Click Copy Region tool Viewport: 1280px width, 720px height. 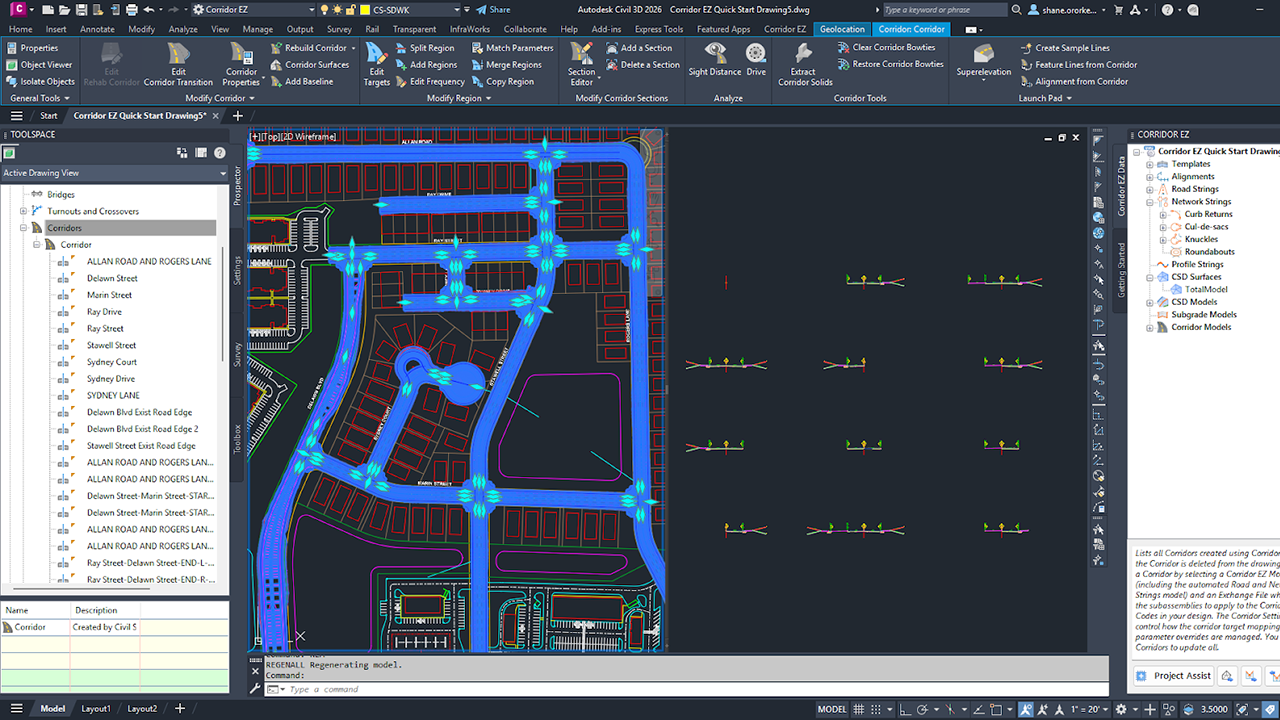click(501, 82)
